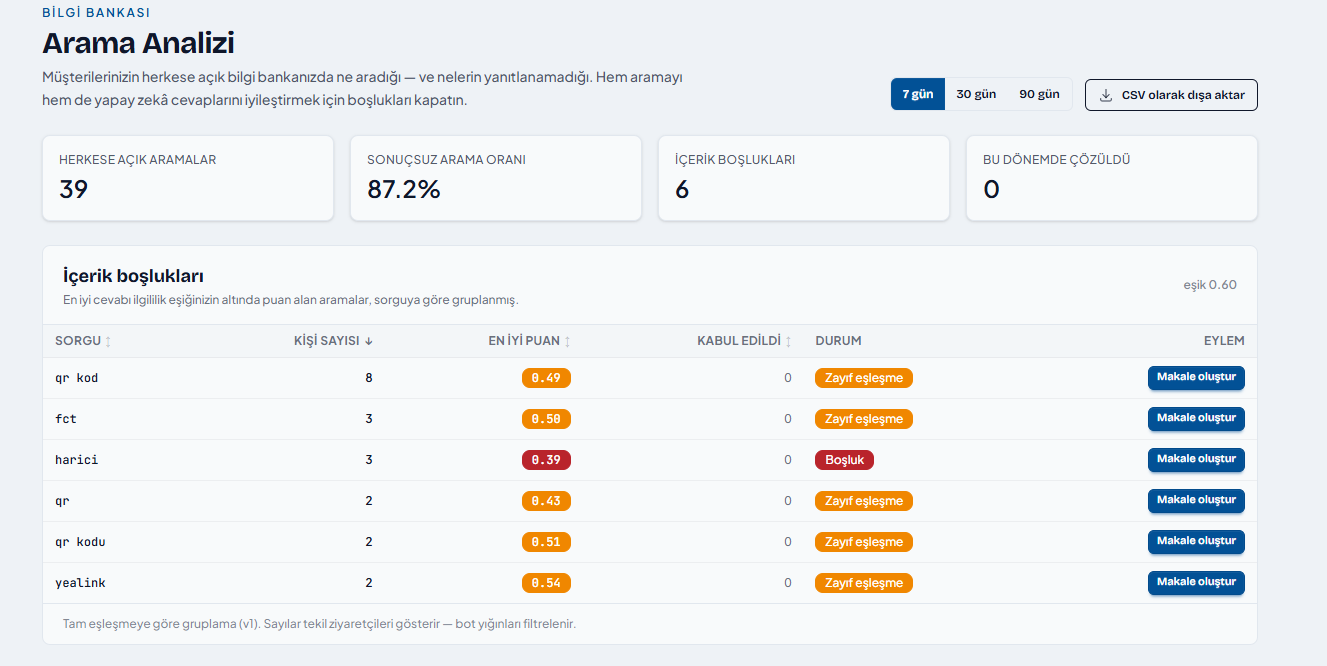Click the Durum column header
This screenshot has width=1327, height=666.
[x=839, y=341]
